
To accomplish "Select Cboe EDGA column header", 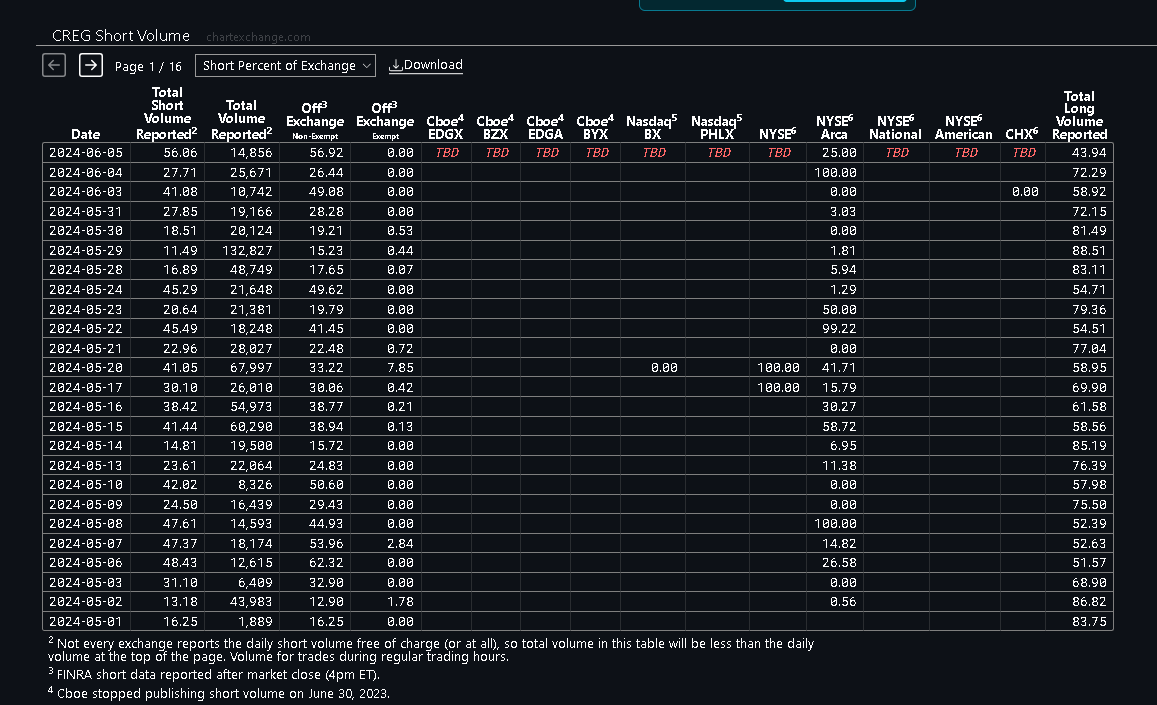I will 545,127.
